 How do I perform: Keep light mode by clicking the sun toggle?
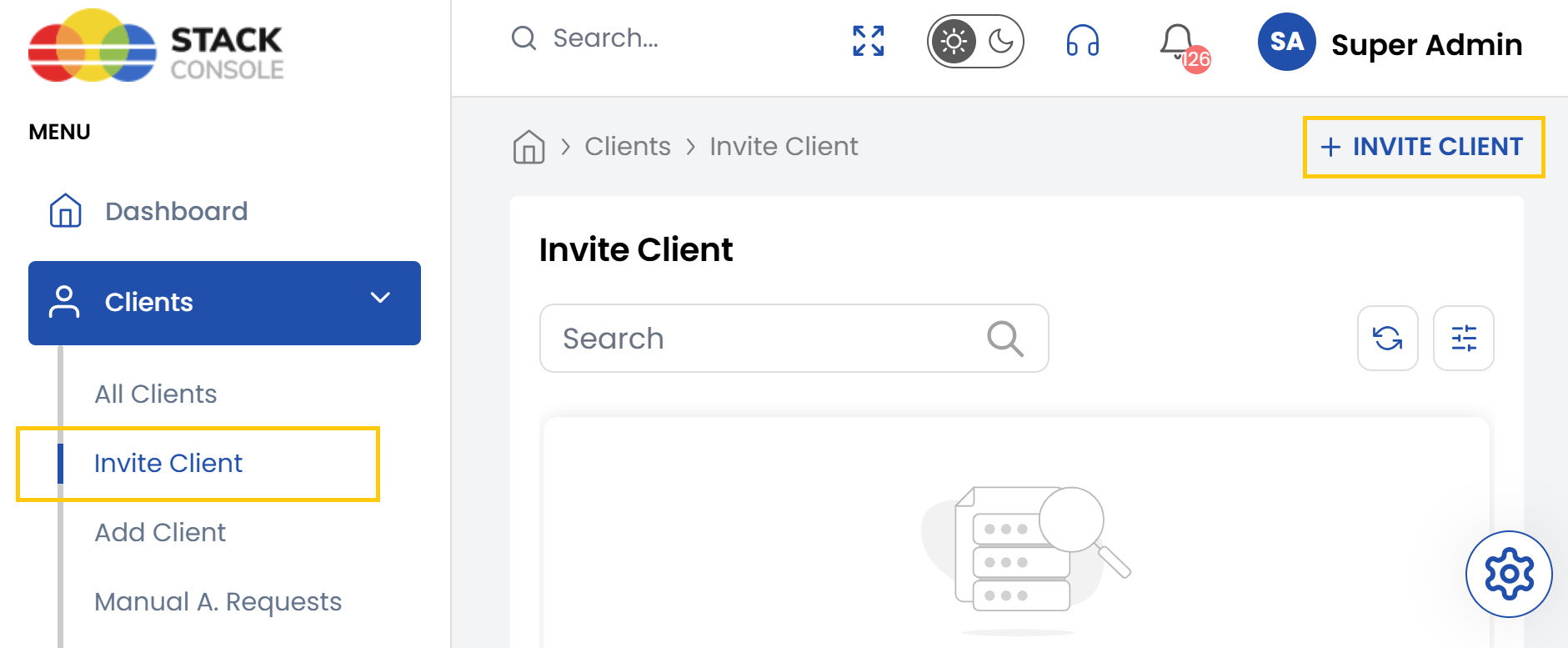coord(953,41)
